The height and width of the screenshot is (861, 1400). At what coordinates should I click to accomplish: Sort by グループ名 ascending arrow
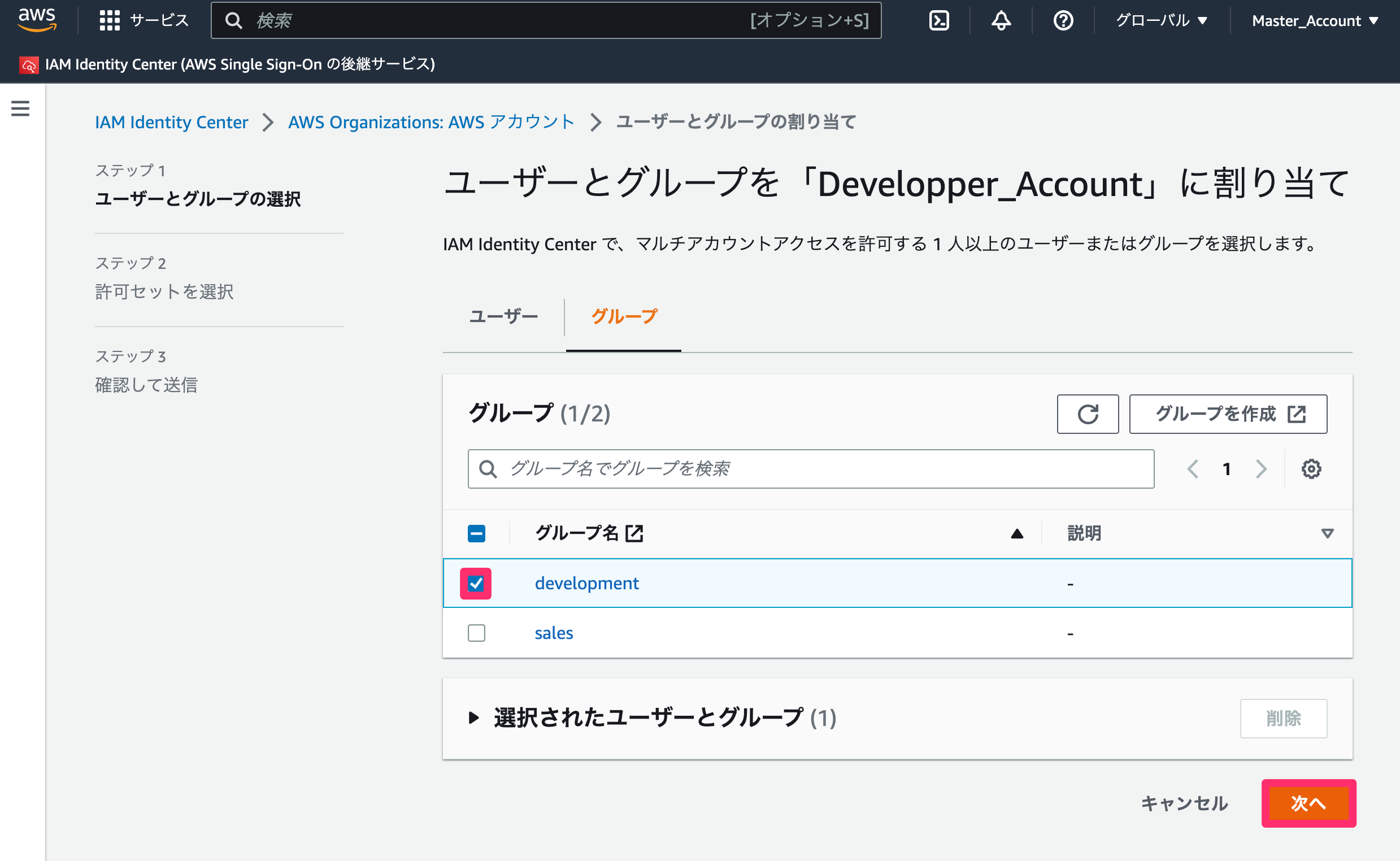pos(1017,534)
